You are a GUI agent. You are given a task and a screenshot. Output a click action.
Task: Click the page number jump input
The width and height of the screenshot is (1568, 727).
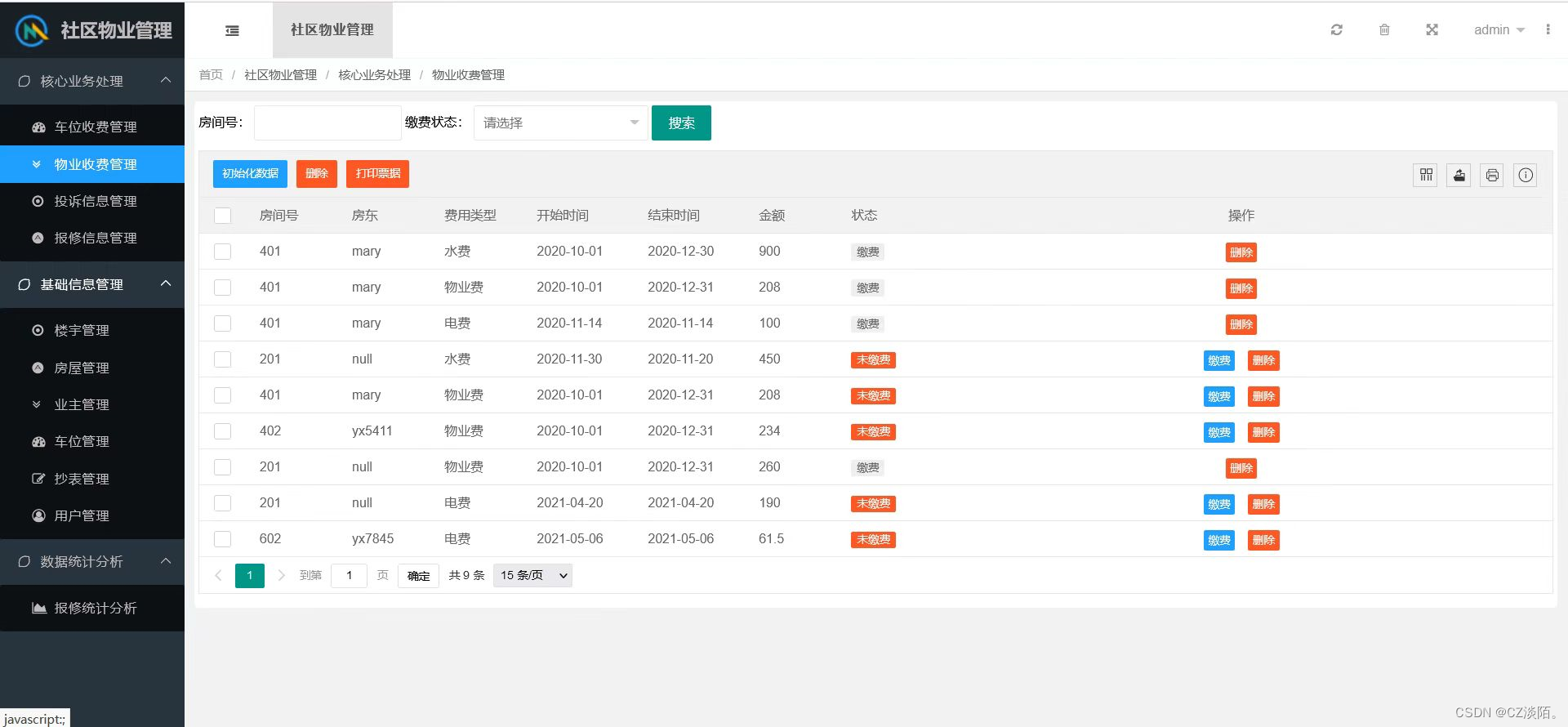click(349, 575)
